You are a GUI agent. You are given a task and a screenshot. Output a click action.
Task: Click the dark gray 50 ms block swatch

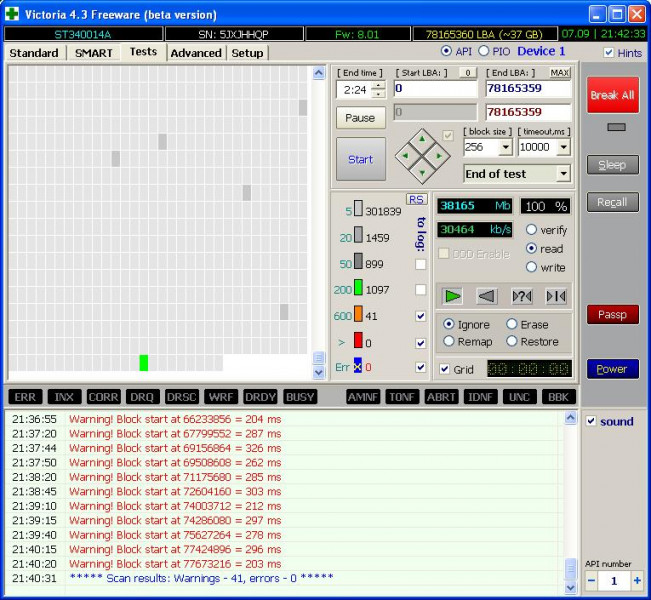coord(358,262)
